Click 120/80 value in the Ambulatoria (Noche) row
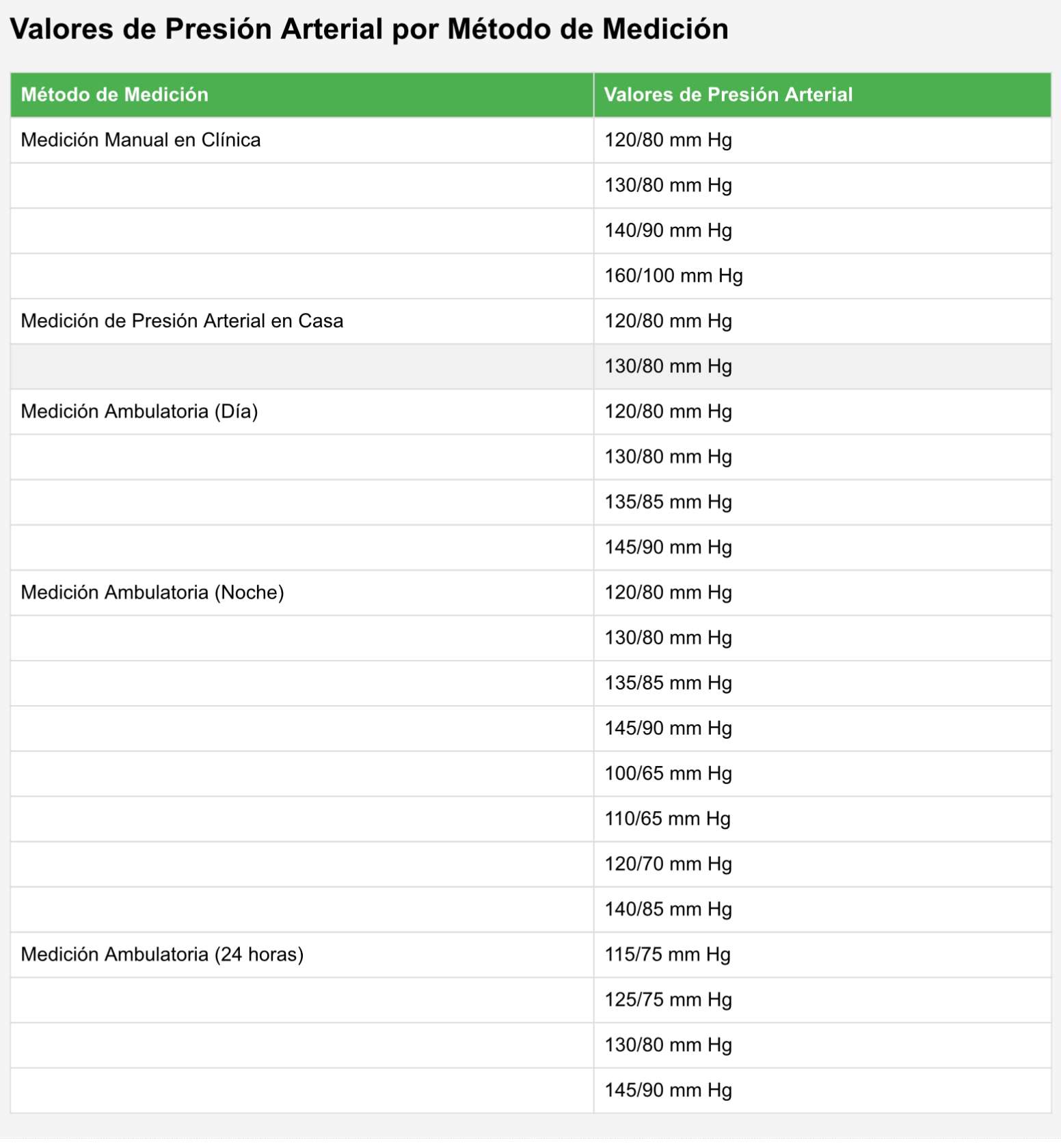 pos(668,592)
